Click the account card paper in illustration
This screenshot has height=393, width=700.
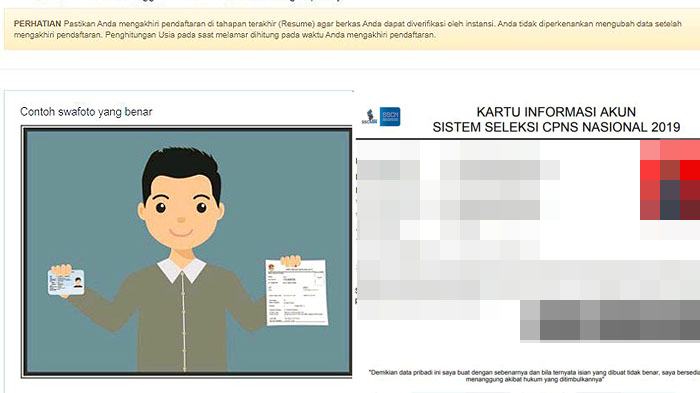[x=297, y=292]
